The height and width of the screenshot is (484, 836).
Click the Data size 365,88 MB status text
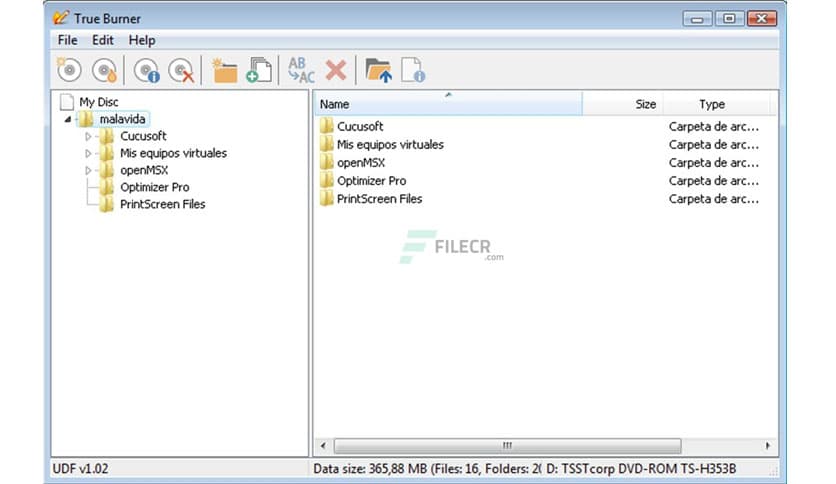(427, 469)
